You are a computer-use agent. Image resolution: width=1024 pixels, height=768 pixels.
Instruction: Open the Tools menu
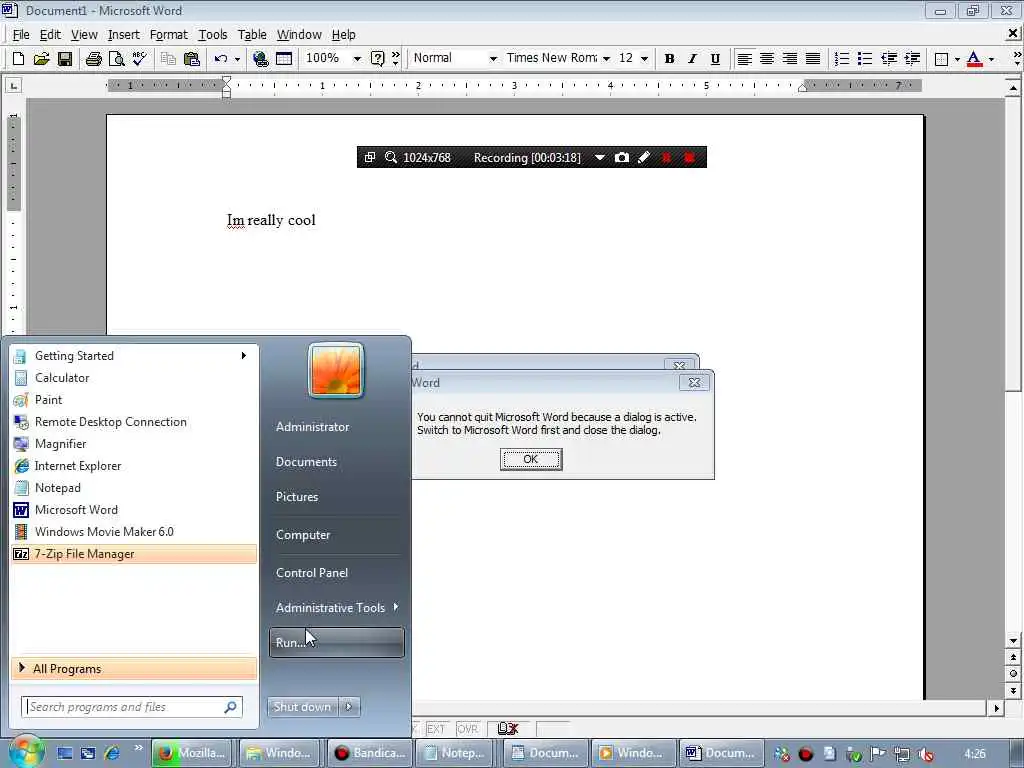(213, 35)
